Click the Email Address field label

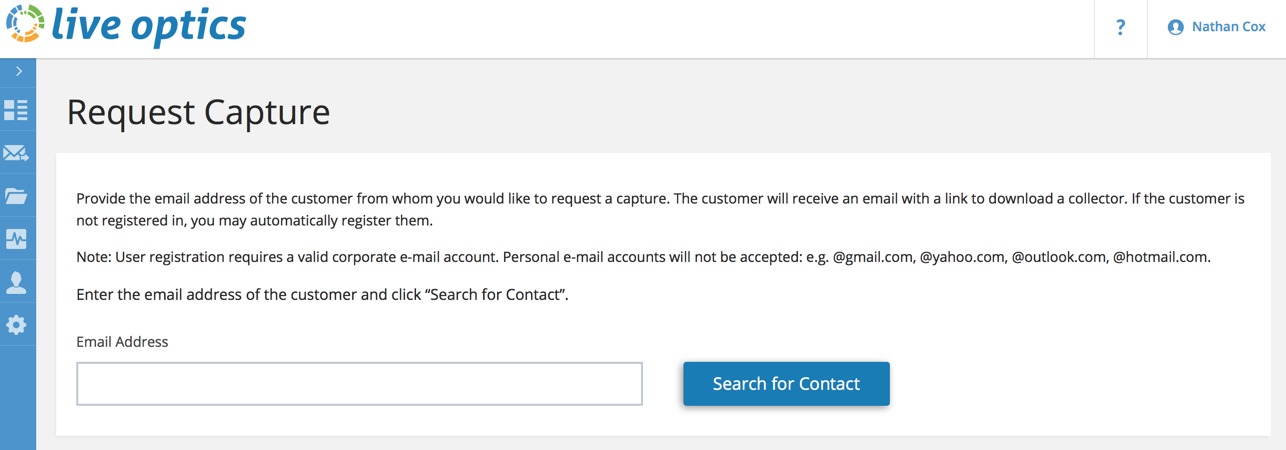[x=122, y=342]
